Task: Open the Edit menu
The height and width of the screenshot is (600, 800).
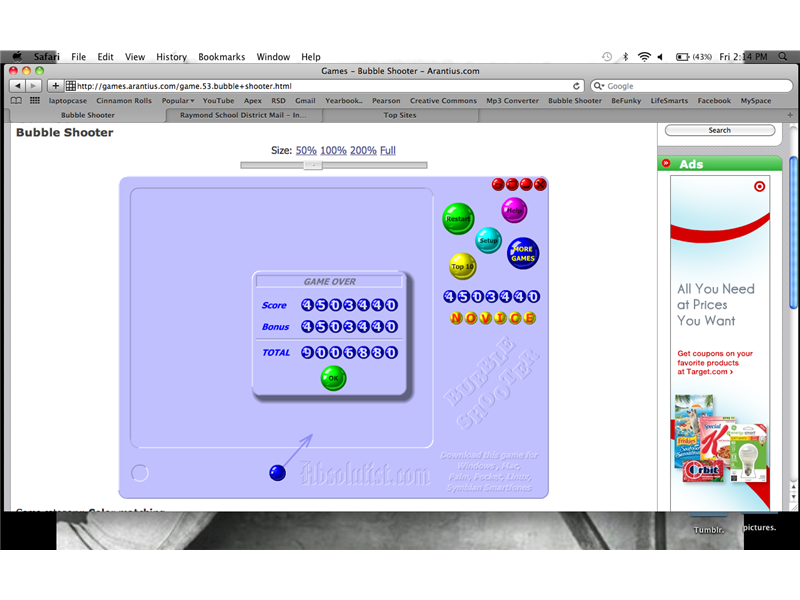Action: (x=105, y=57)
